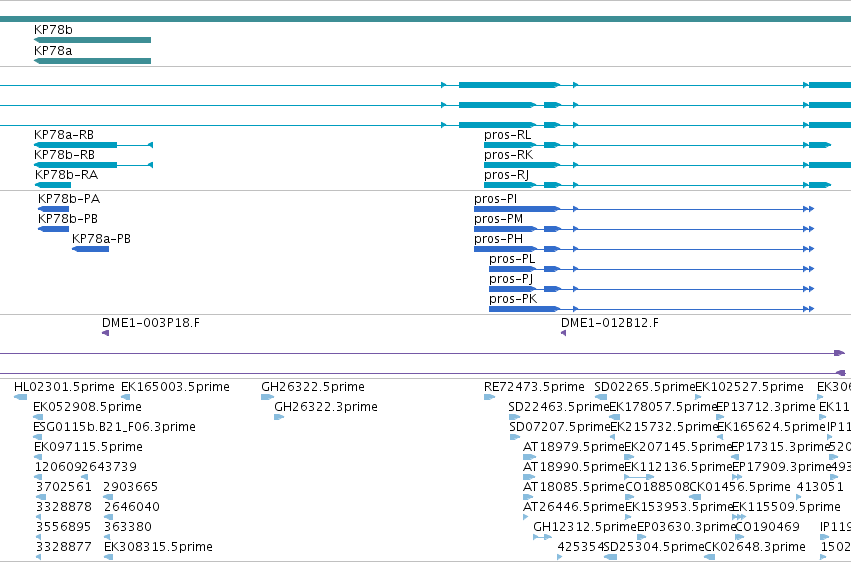
Task: Click the EK308315.5prime EST label
Action: [158, 547]
